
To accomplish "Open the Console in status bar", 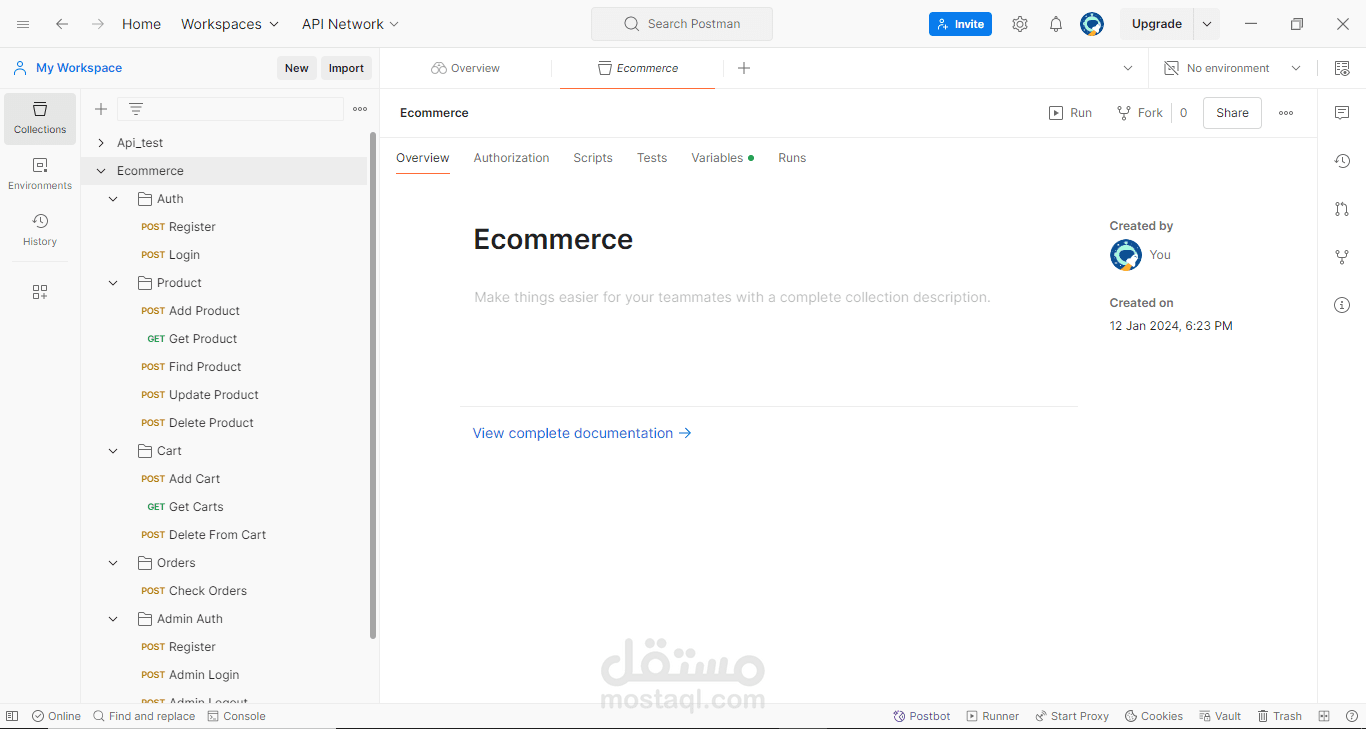I will pyautogui.click(x=237, y=716).
